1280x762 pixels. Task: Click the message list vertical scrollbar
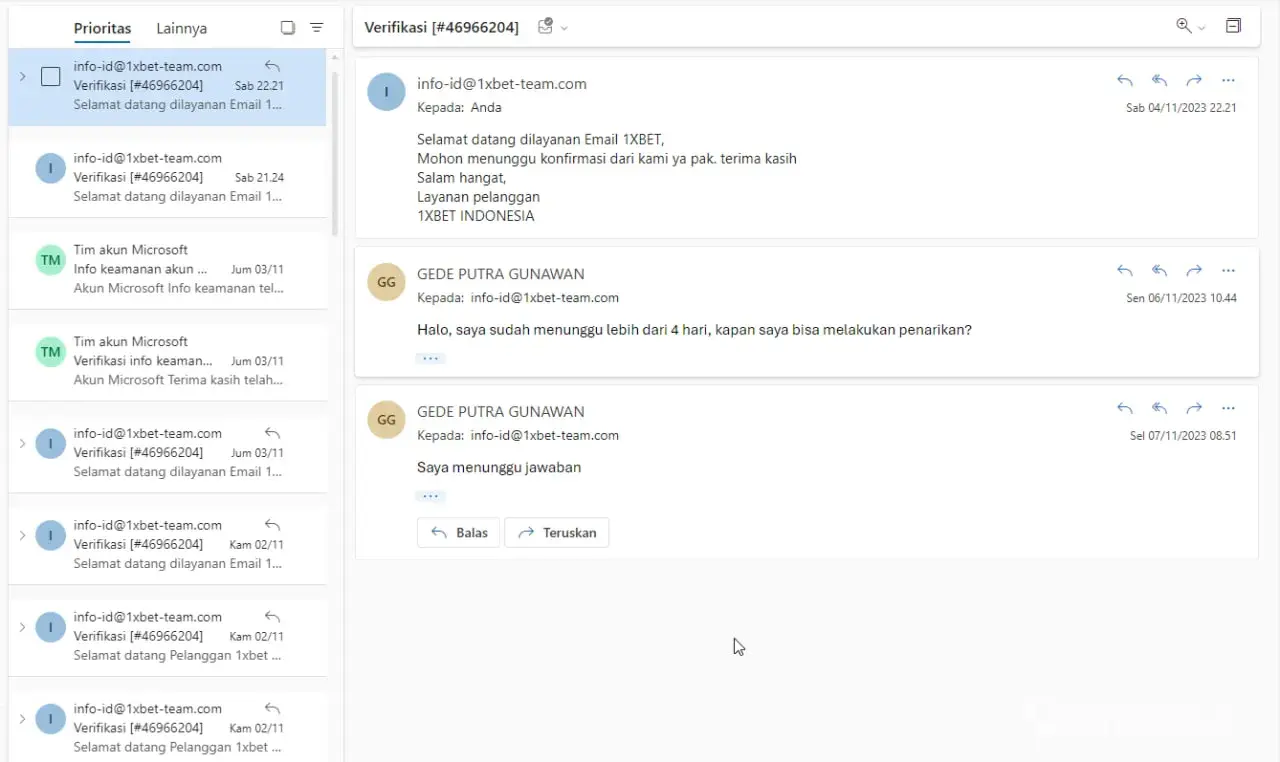coord(335,150)
